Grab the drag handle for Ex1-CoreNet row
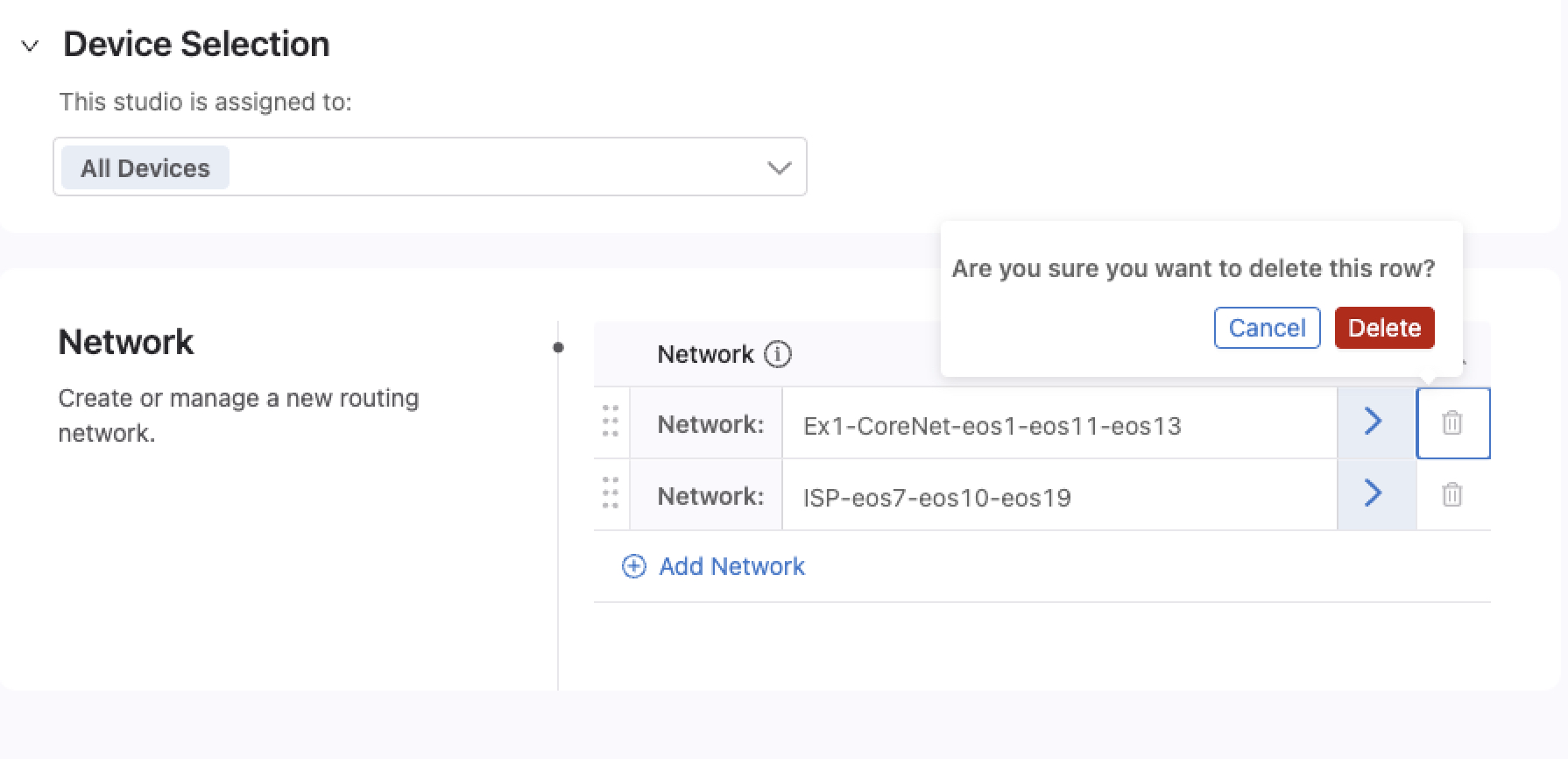The height and width of the screenshot is (759, 1568). [611, 422]
